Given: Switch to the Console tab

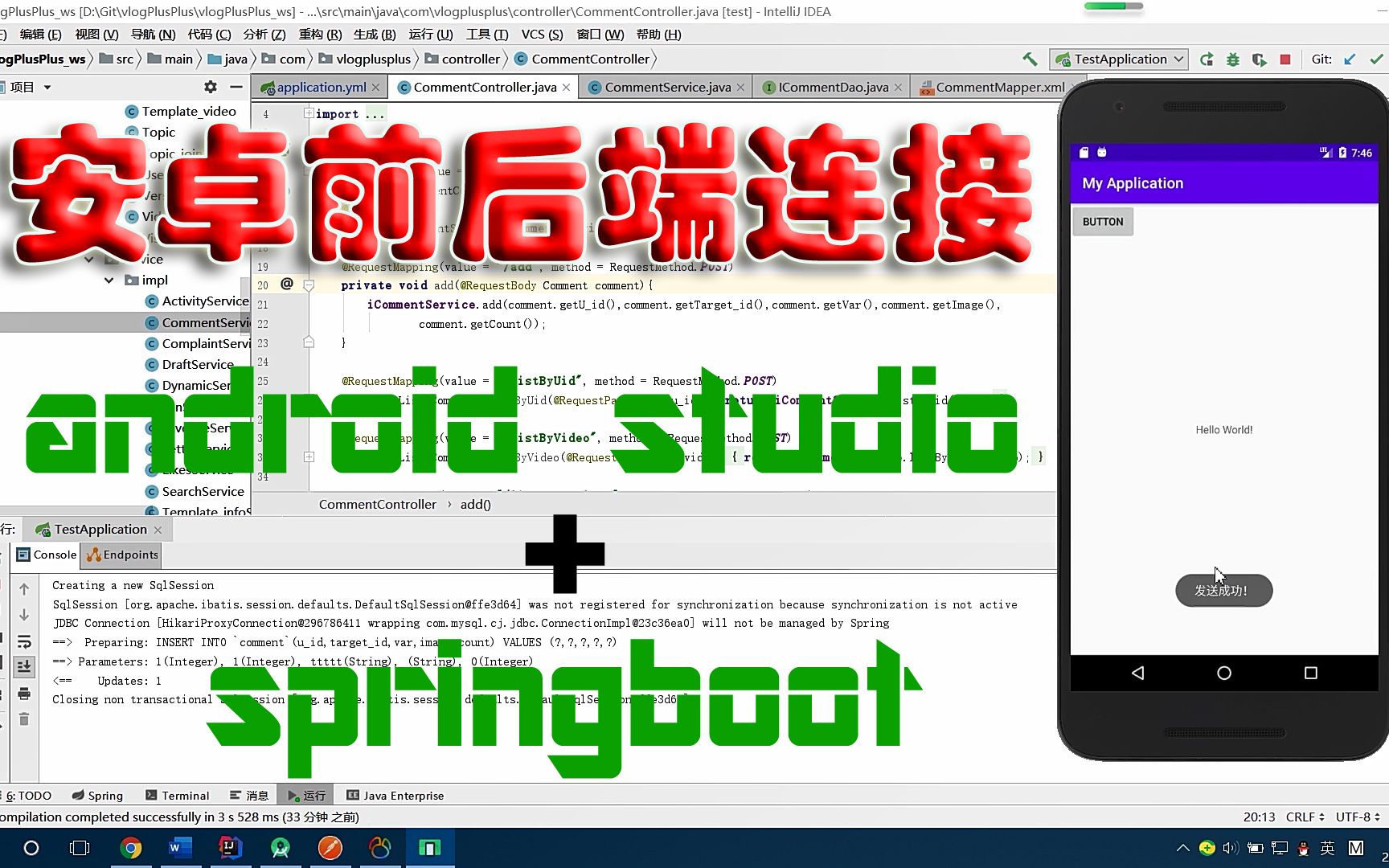Looking at the screenshot, I should [47, 555].
